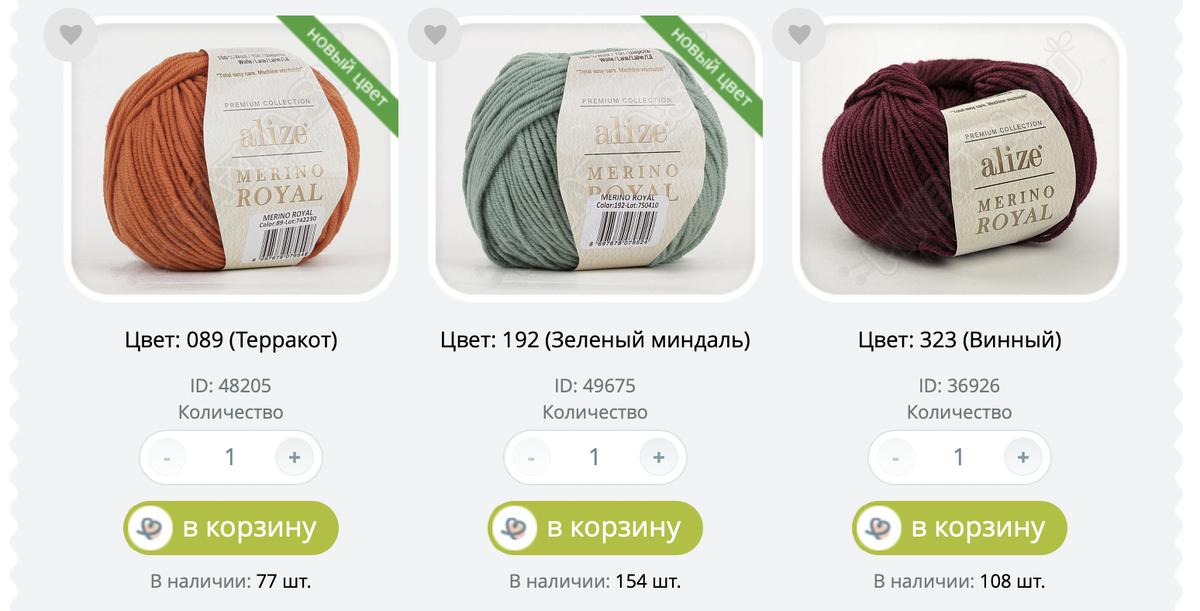Increase quantity for color 323 Винный
The width and height of the screenshot is (1200, 611).
[1022, 458]
